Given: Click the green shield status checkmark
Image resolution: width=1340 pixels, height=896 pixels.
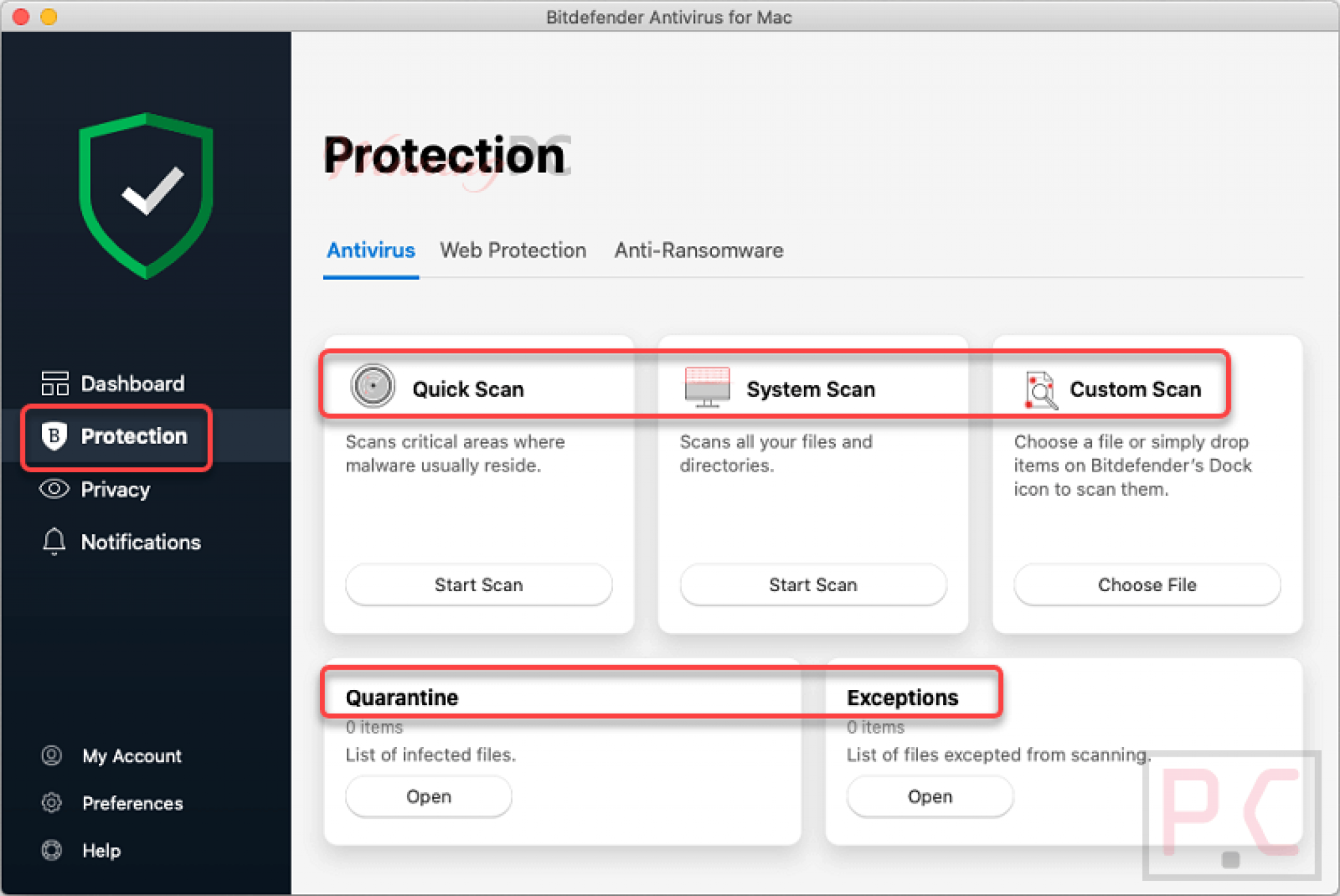Looking at the screenshot, I should [x=146, y=196].
